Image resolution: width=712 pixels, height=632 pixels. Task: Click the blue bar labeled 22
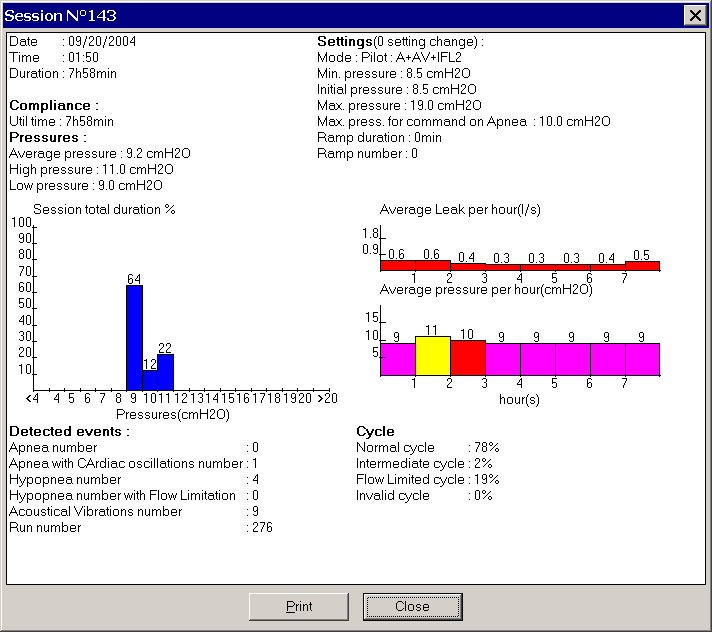[x=166, y=371]
